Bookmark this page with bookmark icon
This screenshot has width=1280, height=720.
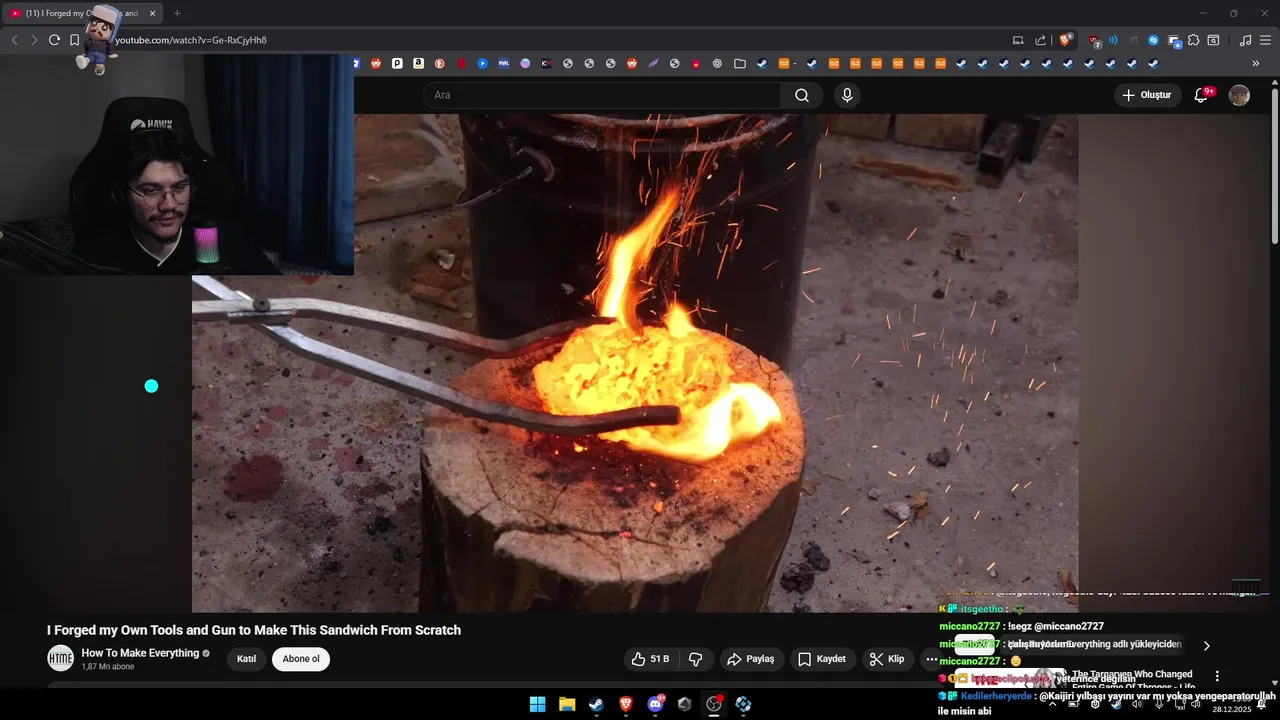[x=74, y=40]
